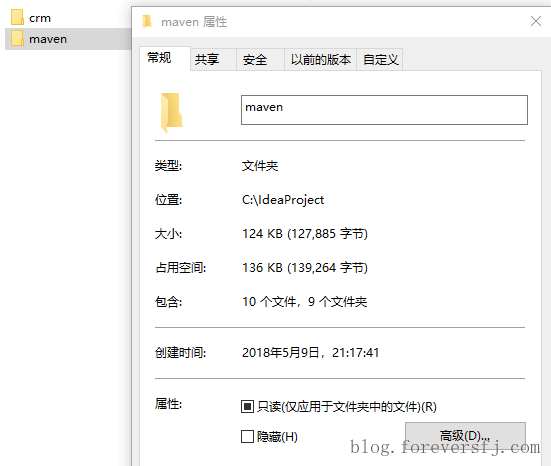Go to the 自定义 tab
551x466 pixels.
380,59
